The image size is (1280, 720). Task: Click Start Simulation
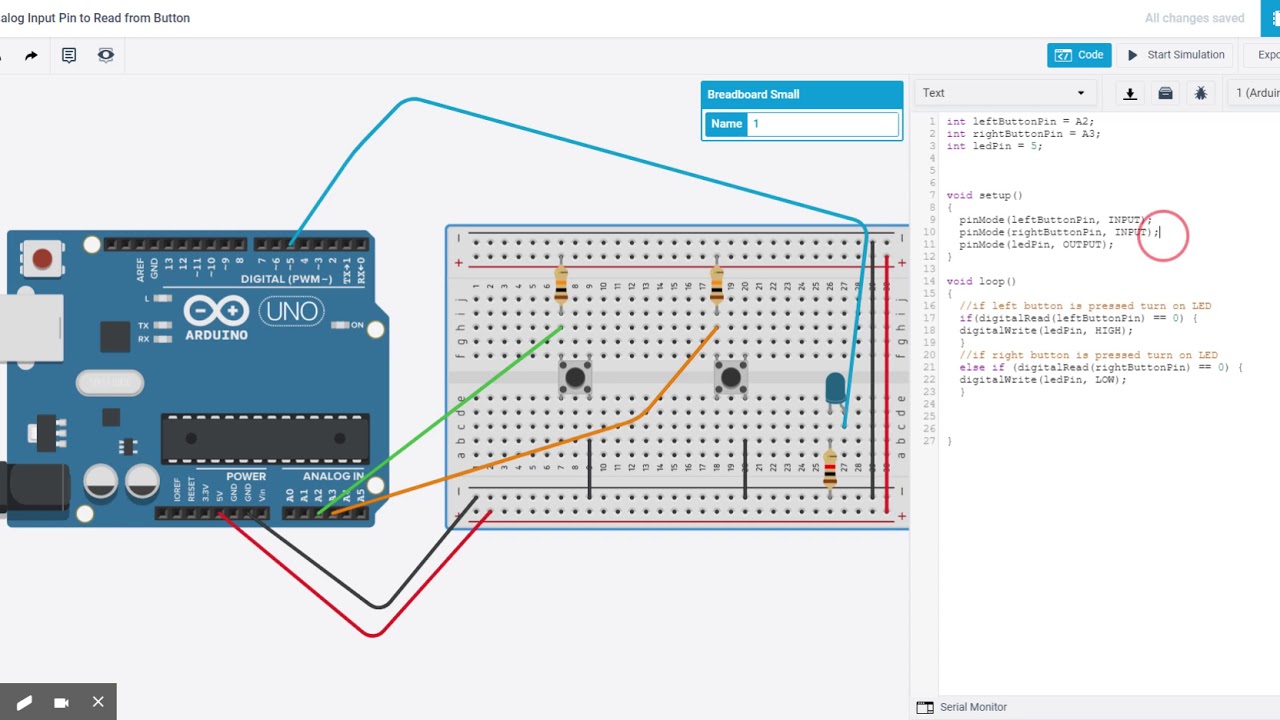(1176, 55)
